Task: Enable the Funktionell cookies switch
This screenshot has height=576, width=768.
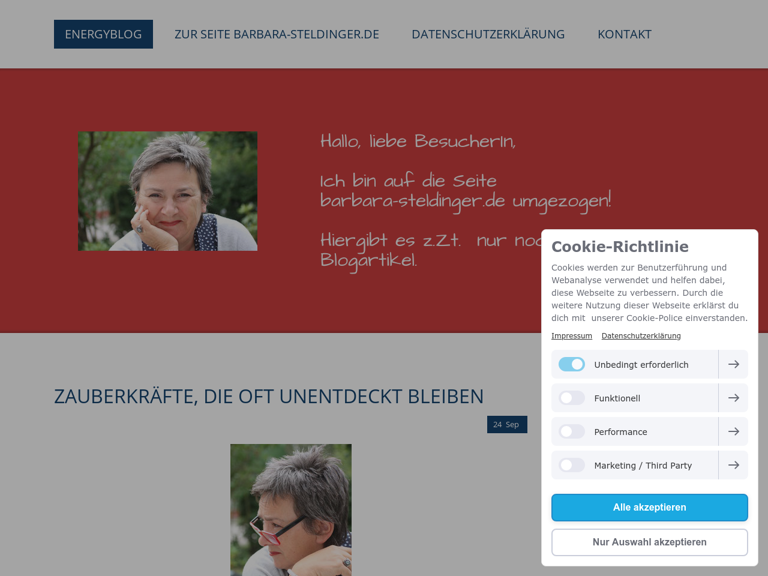Action: tap(572, 398)
